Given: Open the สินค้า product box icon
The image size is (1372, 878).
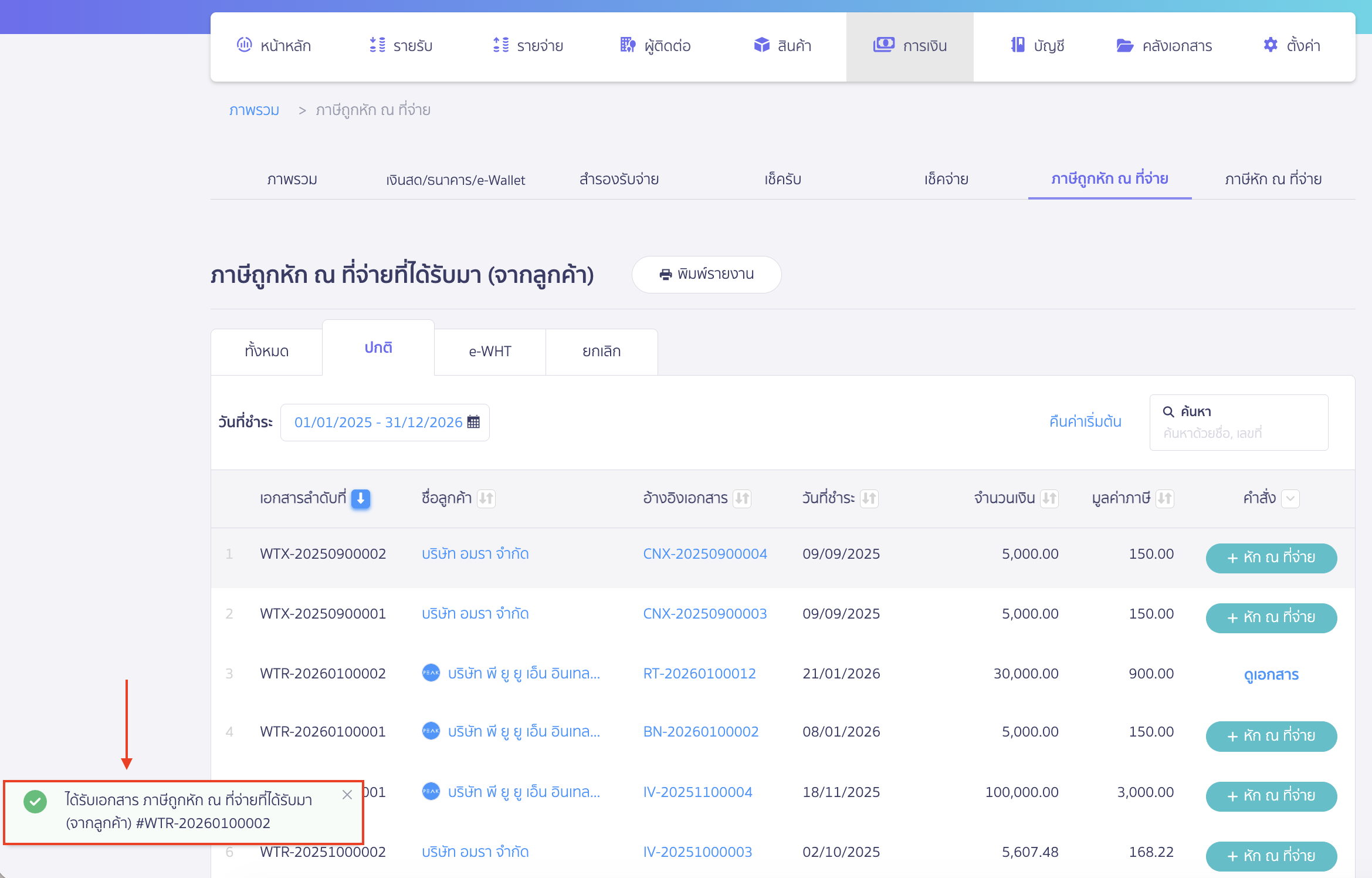Looking at the screenshot, I should pyautogui.click(x=761, y=45).
